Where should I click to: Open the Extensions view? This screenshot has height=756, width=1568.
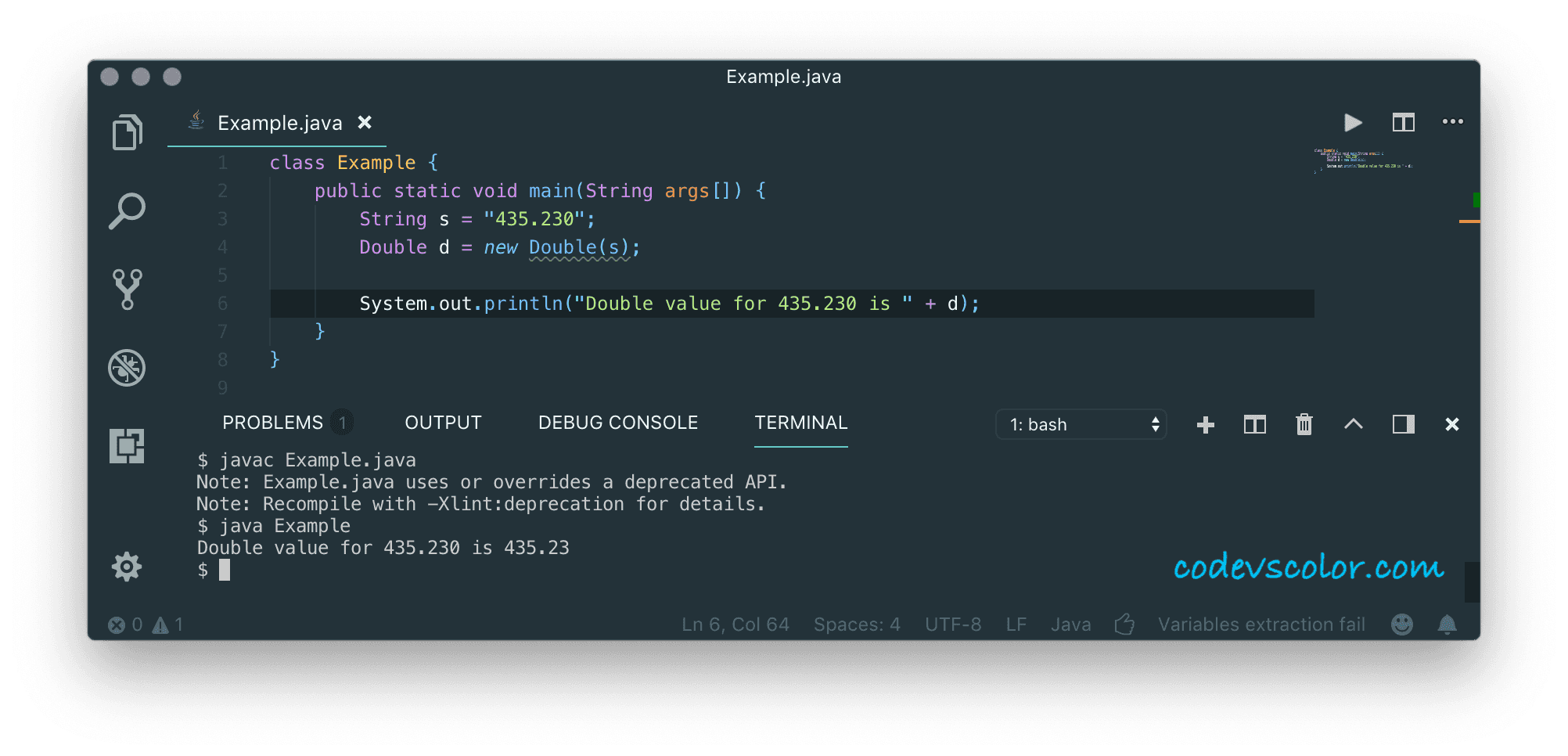127,445
